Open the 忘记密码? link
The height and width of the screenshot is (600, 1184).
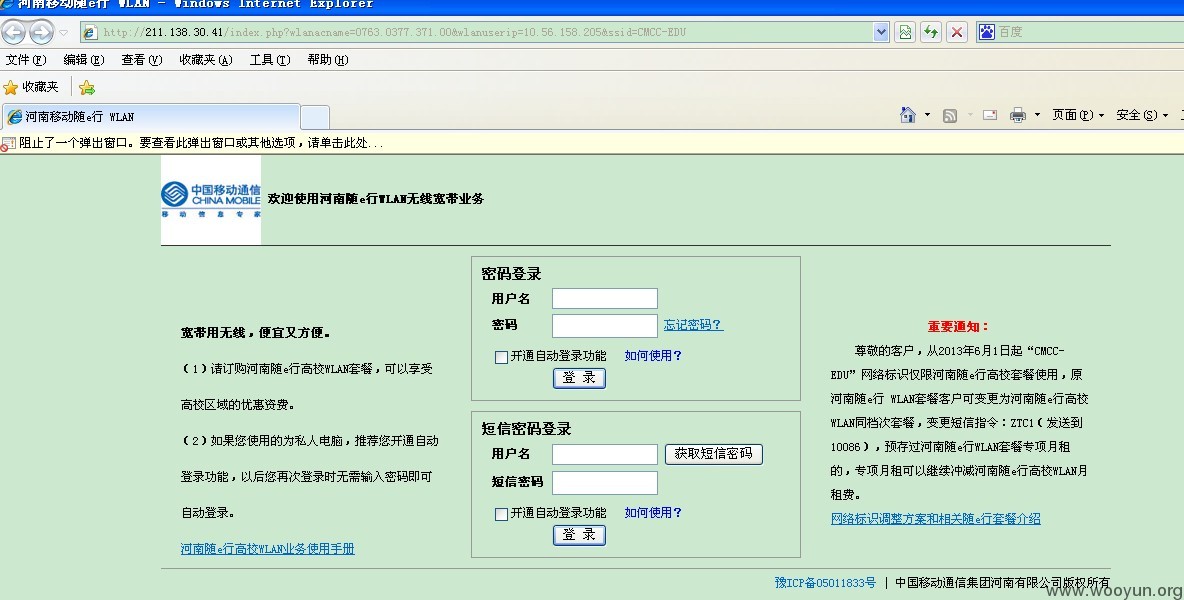[693, 325]
